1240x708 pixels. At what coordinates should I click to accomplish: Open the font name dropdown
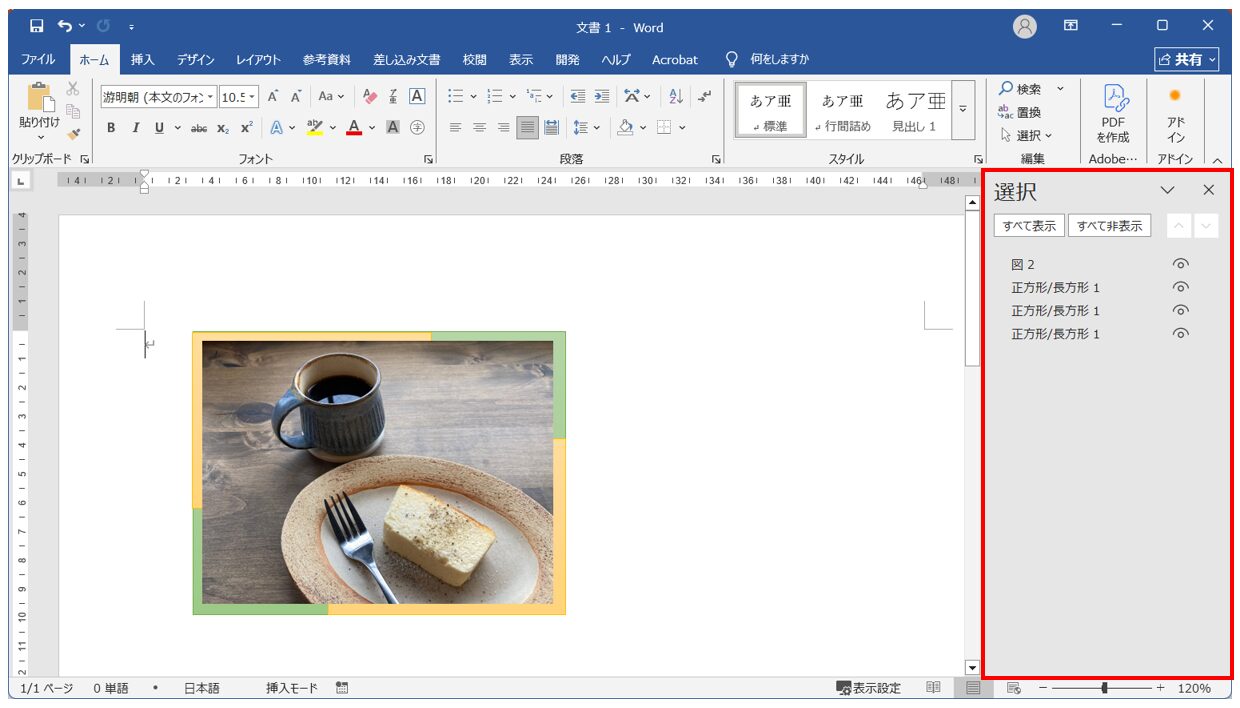[211, 97]
